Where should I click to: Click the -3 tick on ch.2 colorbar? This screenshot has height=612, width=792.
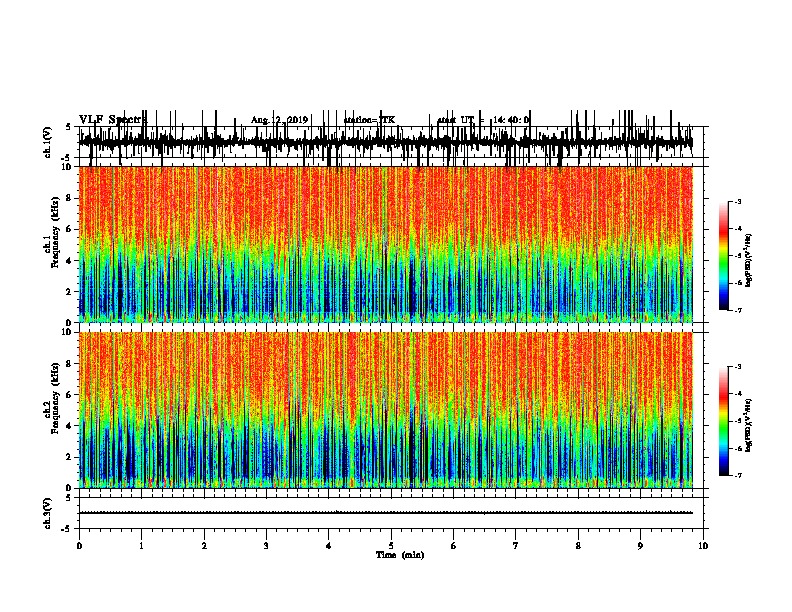[738, 367]
